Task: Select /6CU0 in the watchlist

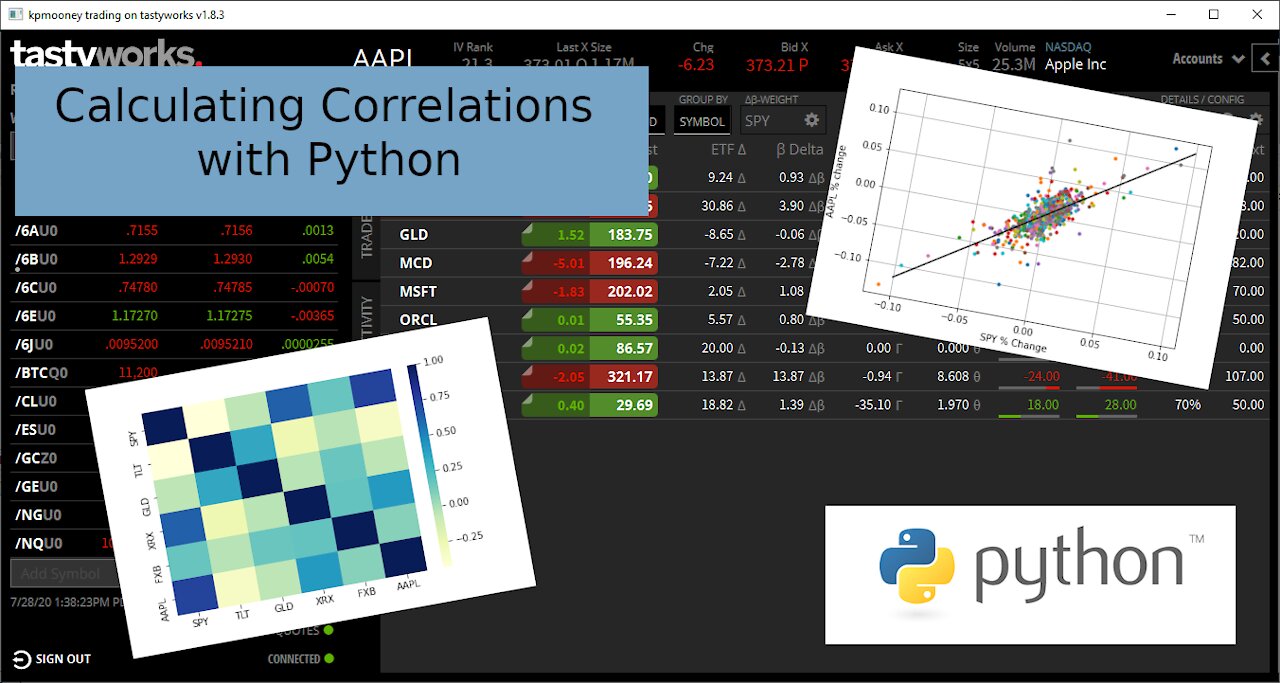Action: click(36, 288)
